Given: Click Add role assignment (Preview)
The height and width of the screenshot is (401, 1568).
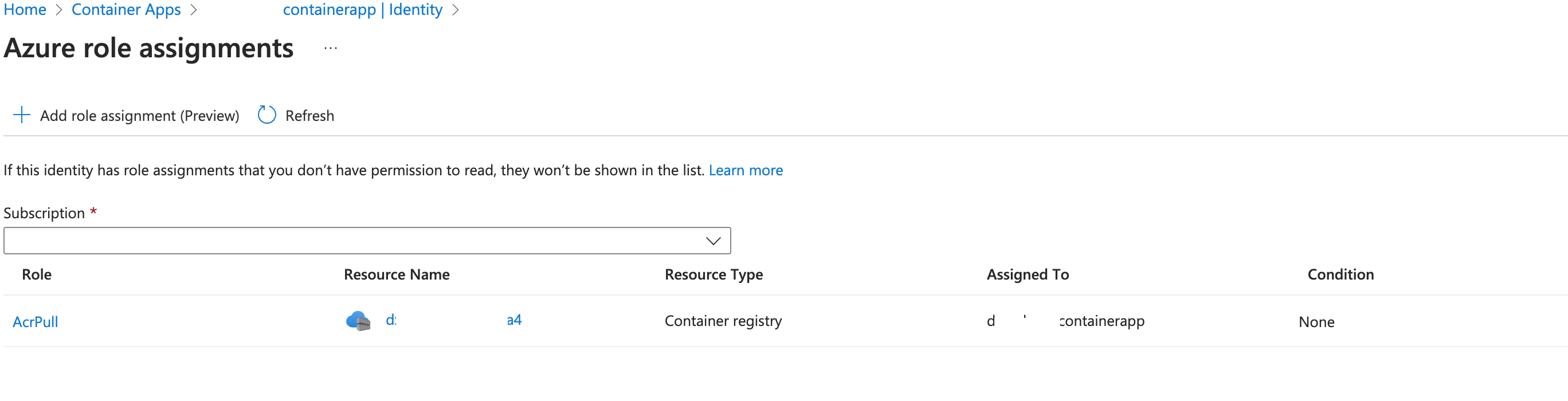Looking at the screenshot, I should (139, 115).
